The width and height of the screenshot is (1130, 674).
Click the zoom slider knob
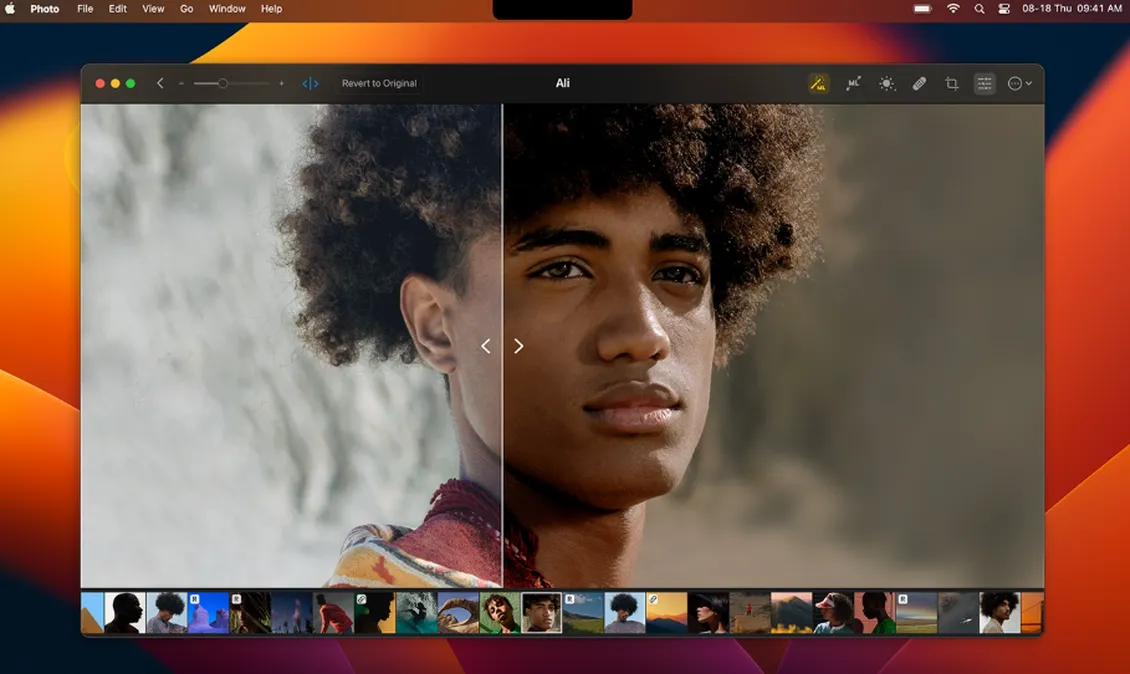[223, 84]
